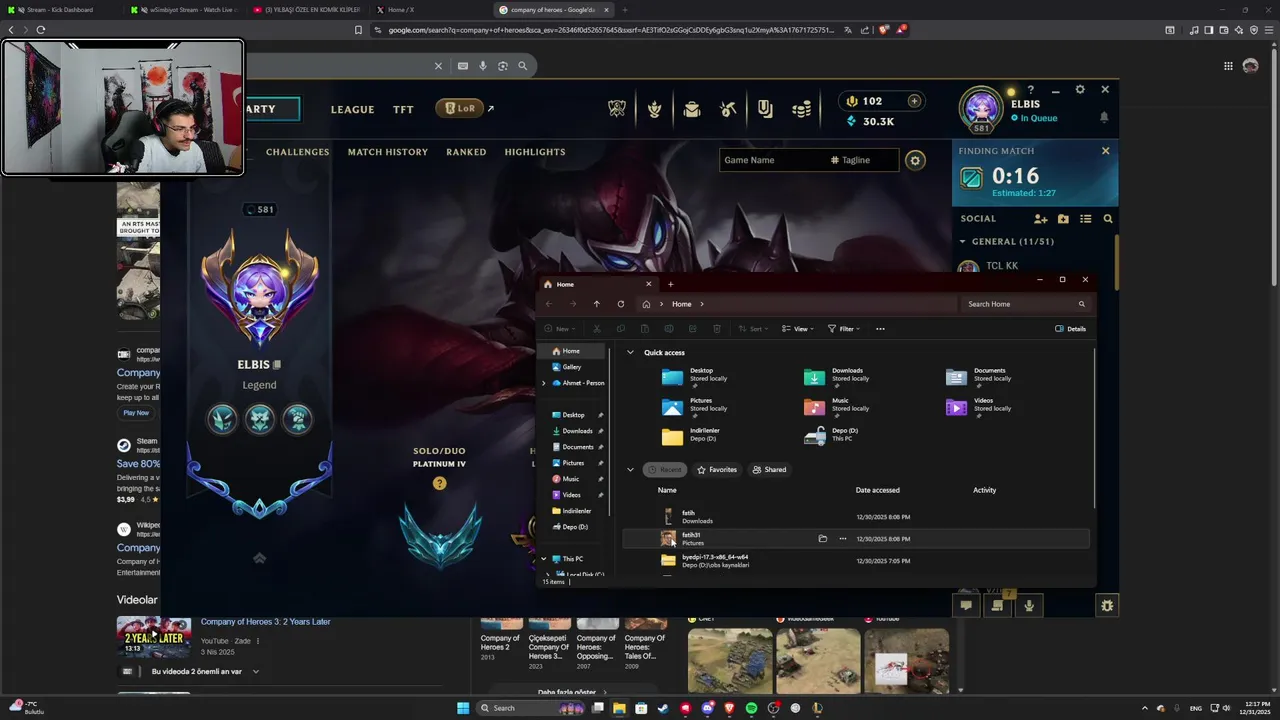This screenshot has height=720, width=1280.
Task: Open Discord from the taskbar
Action: (x=707, y=708)
